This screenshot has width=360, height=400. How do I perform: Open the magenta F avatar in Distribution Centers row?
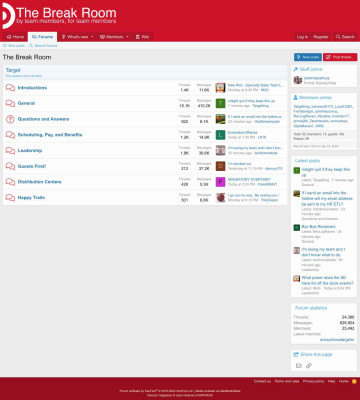coord(220,182)
